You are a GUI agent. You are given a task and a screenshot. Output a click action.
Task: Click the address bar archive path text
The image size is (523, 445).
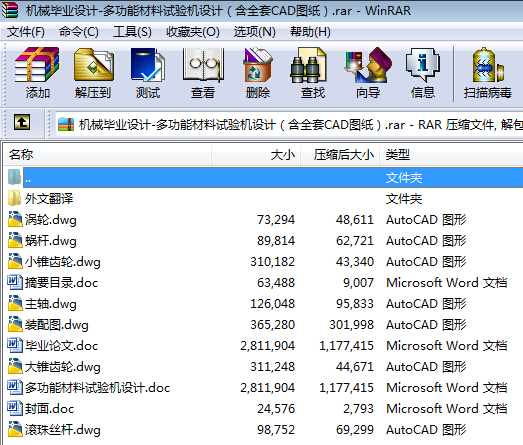300,125
